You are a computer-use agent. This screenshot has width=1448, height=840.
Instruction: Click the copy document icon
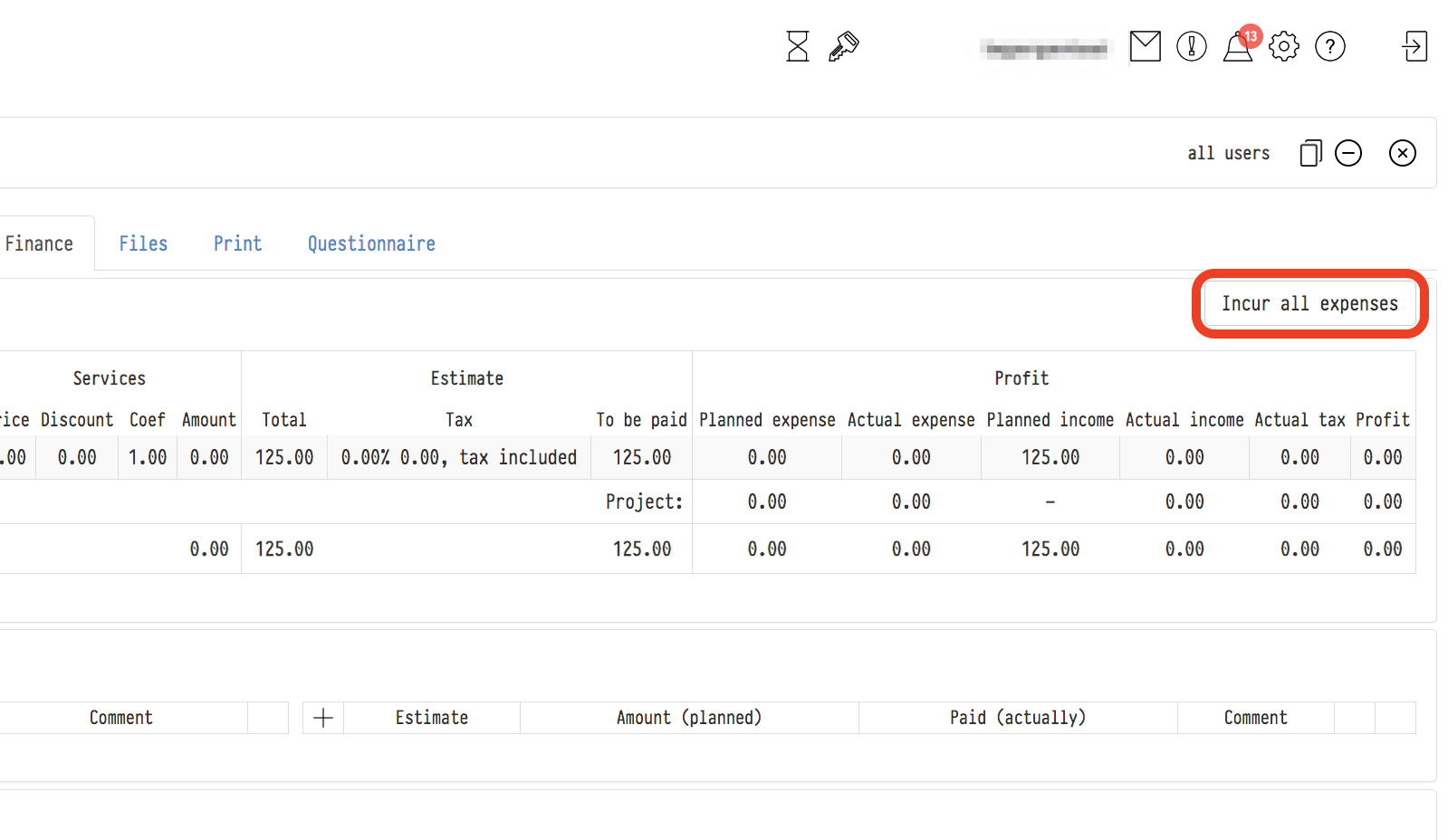(x=1310, y=154)
